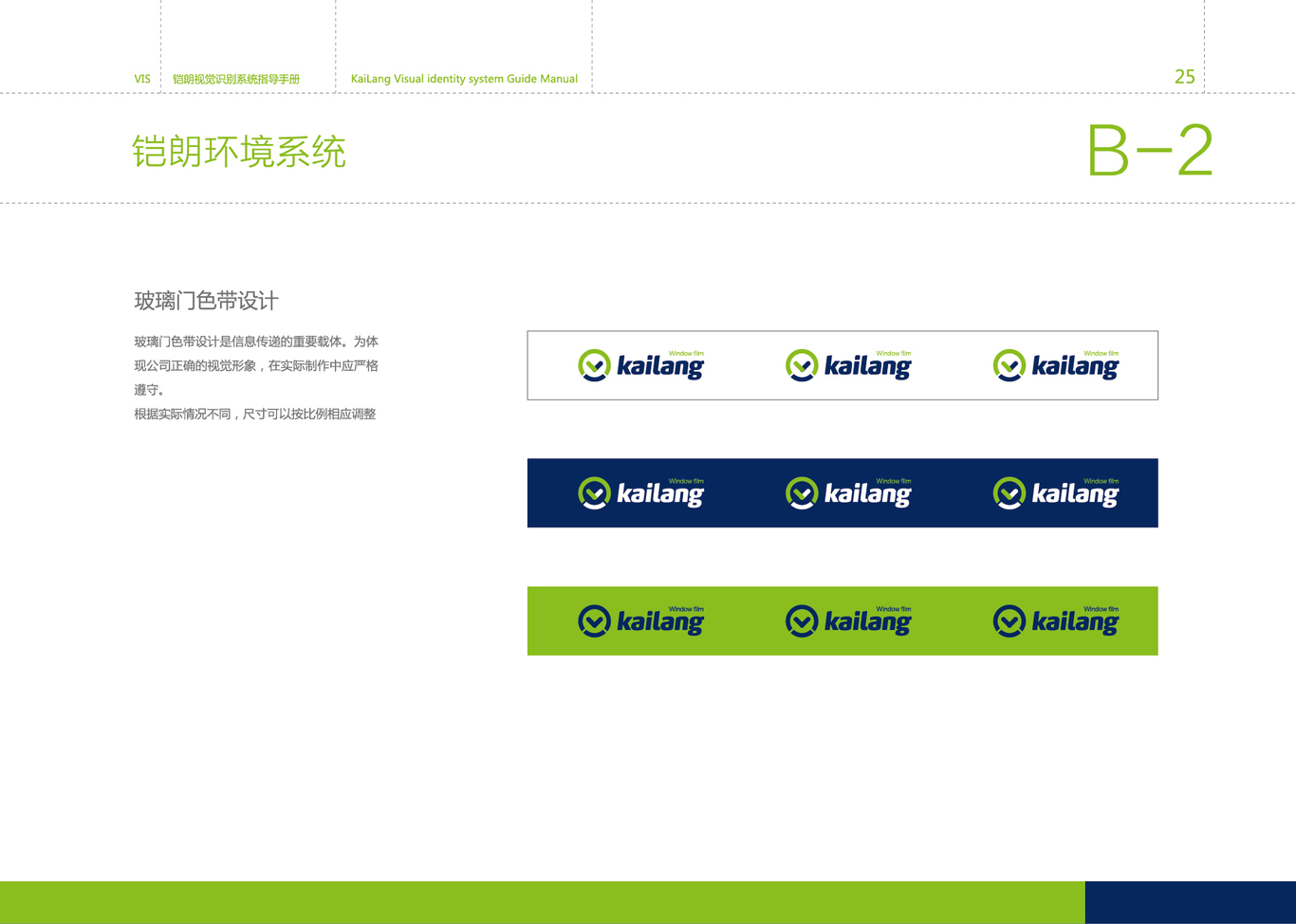Click the Chinese manual title in header
1296x924 pixels.
(x=236, y=79)
